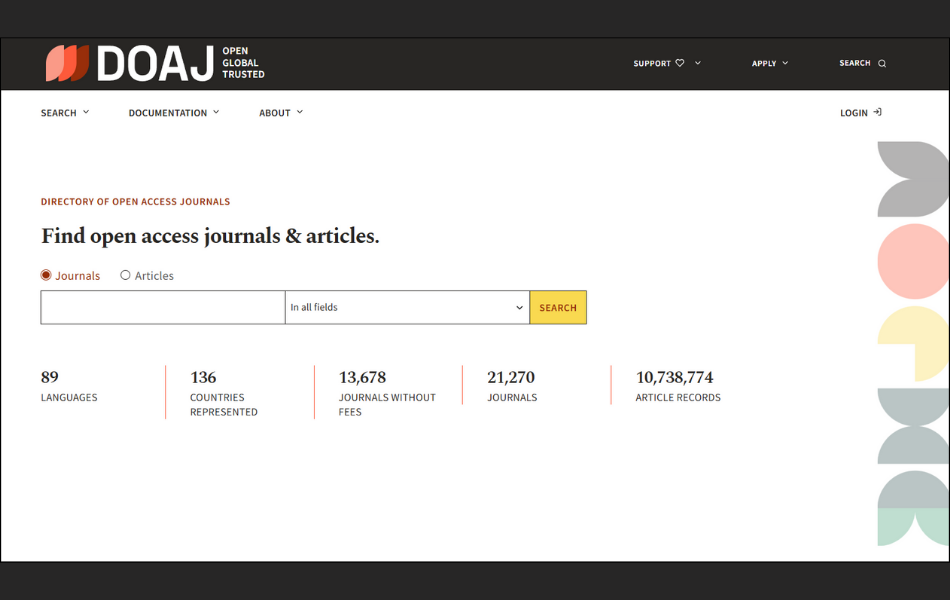Open the Documentation menu
The image size is (950, 600).
[x=174, y=113]
